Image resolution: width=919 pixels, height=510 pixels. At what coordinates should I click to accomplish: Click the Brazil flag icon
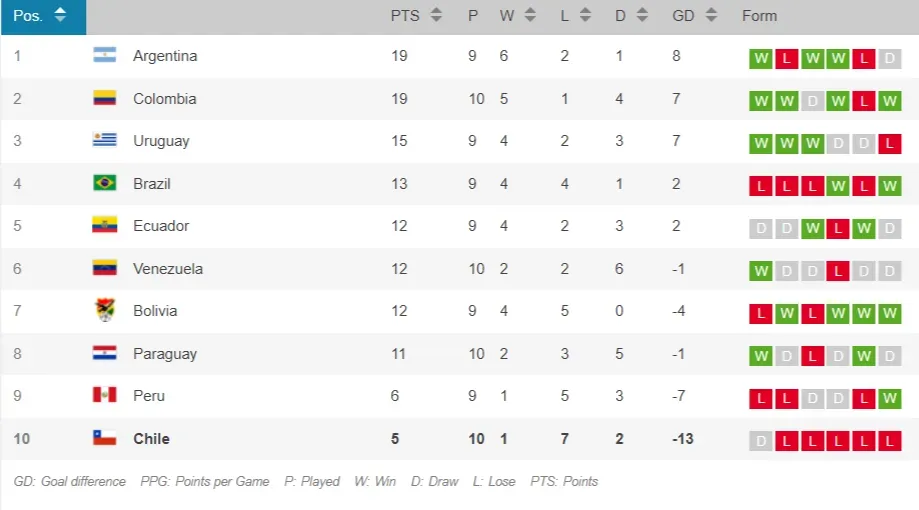[x=104, y=183]
